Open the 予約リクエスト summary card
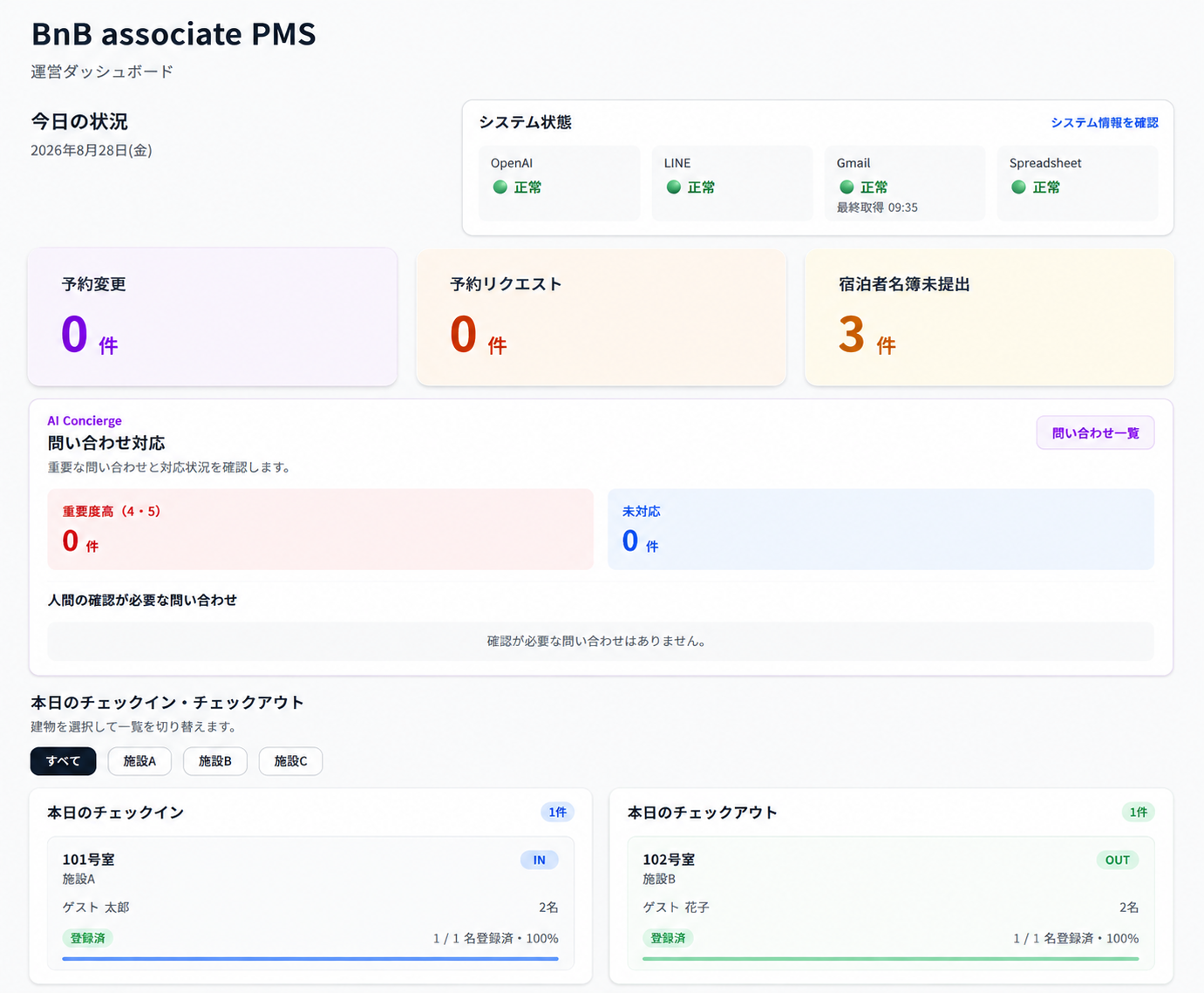The width and height of the screenshot is (1204, 993). (602, 317)
